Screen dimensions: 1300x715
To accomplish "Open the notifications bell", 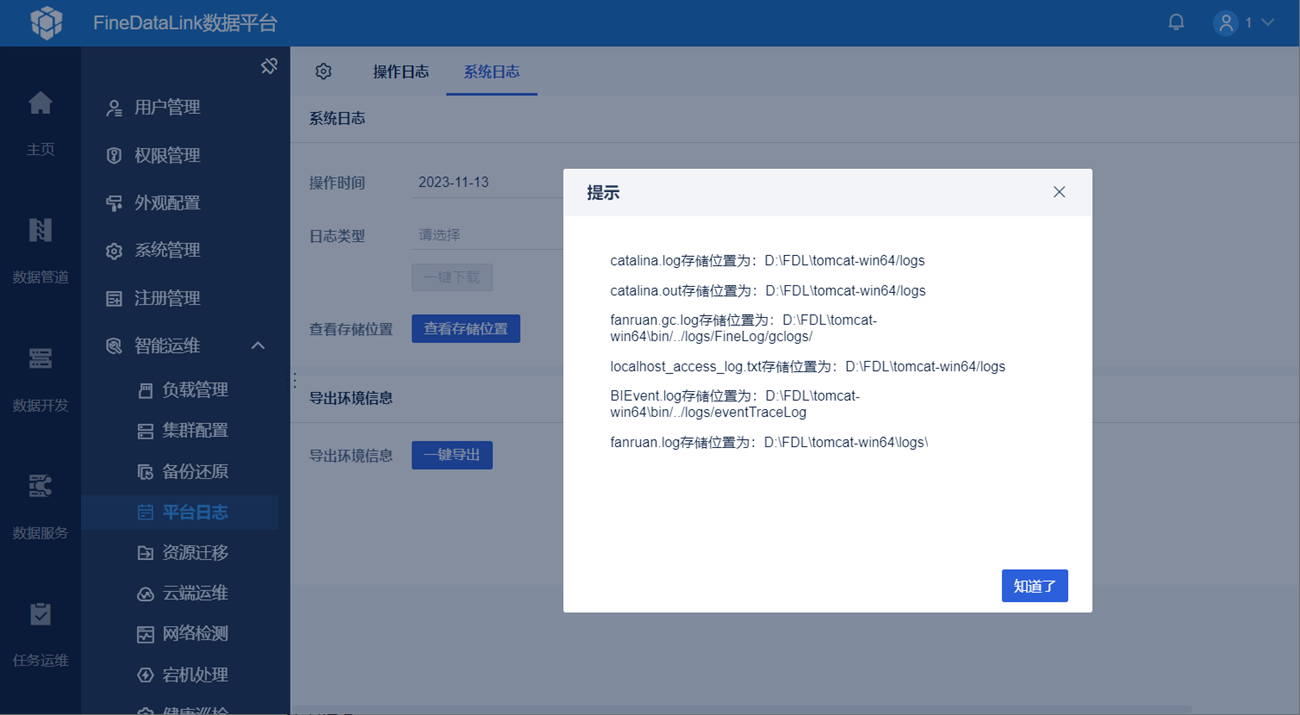I will tap(1176, 22).
